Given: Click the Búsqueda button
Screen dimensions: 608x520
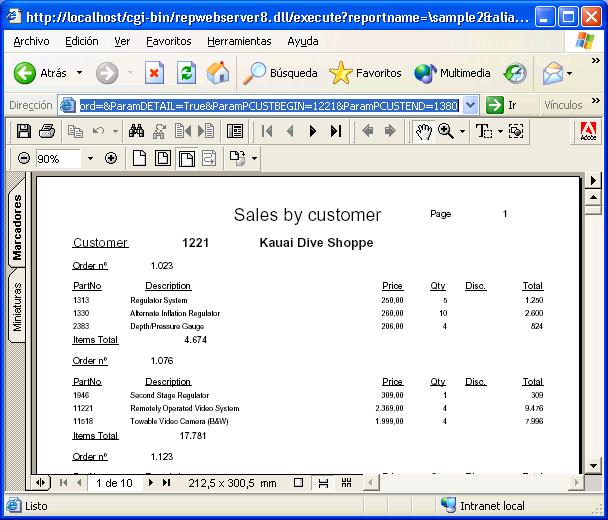Looking at the screenshot, I should point(282,73).
